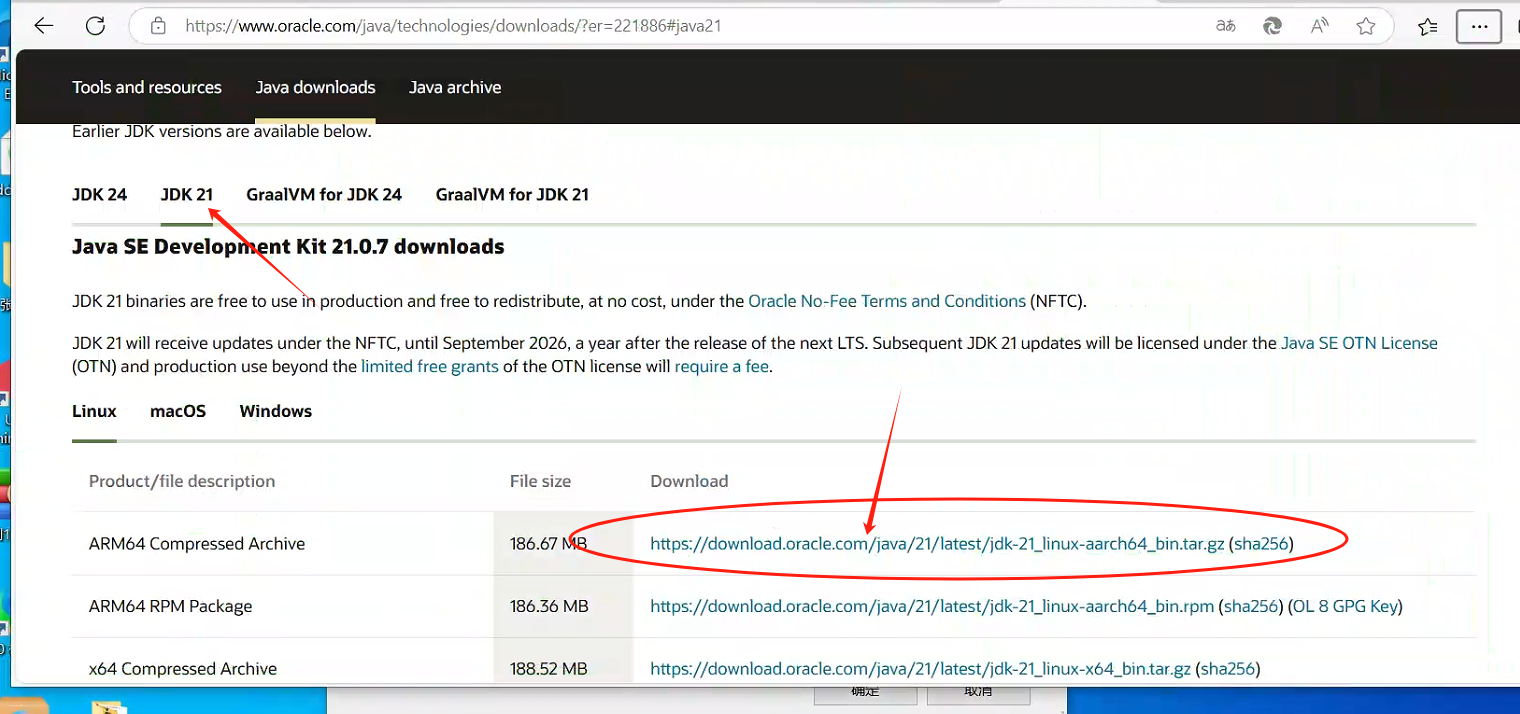This screenshot has height=714, width=1520.
Task: Switch to the JDK 24 tab
Action: click(x=99, y=194)
